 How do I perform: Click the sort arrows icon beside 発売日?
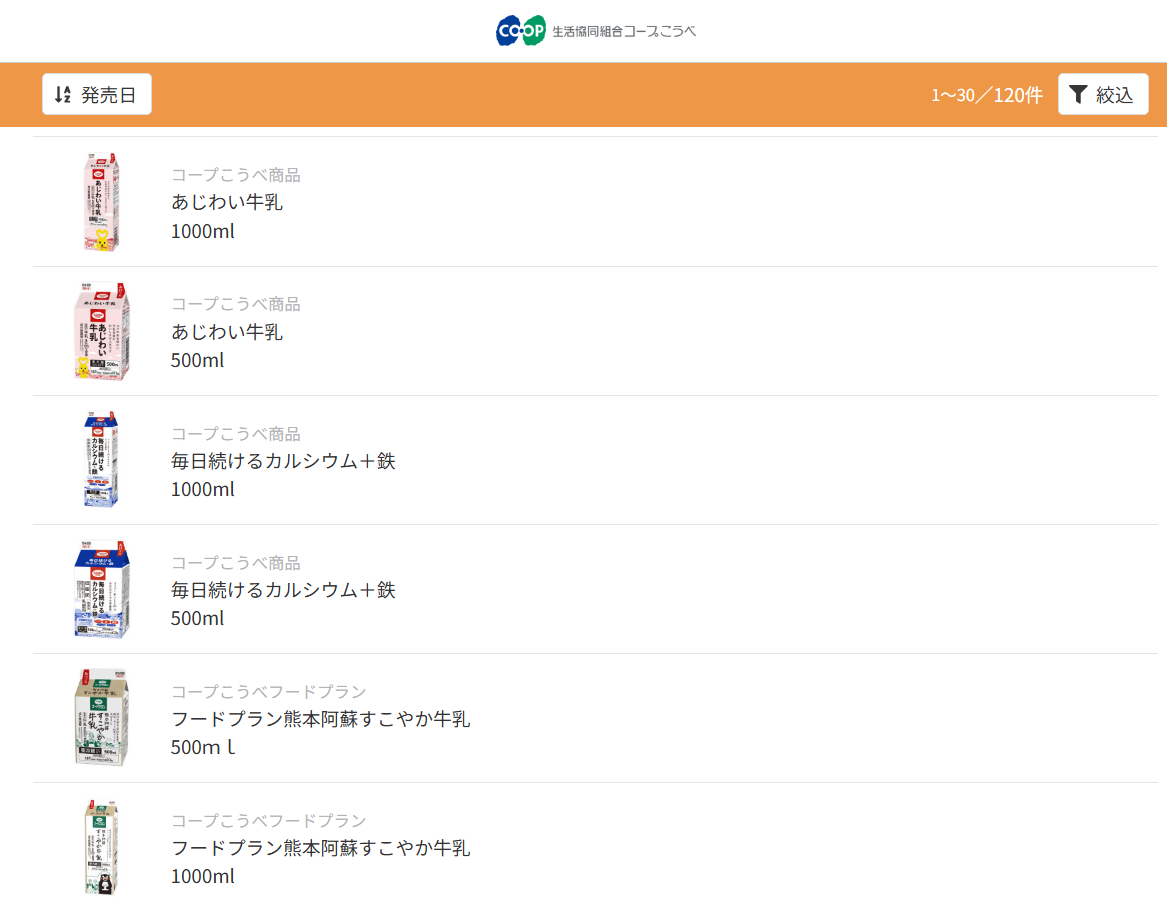(x=63, y=95)
